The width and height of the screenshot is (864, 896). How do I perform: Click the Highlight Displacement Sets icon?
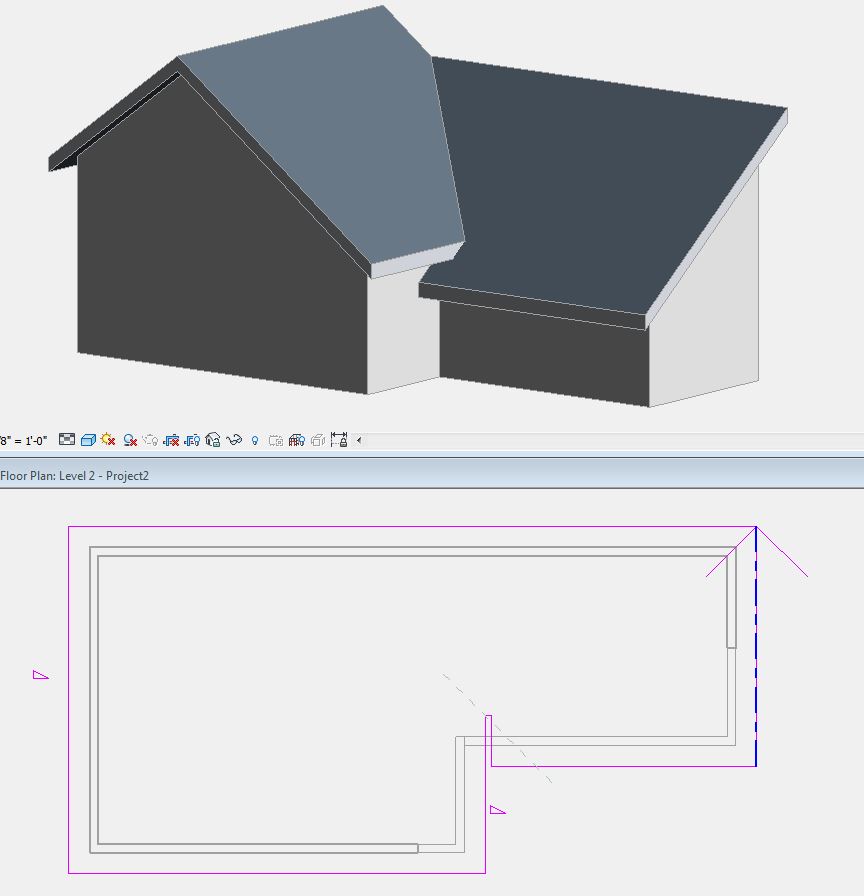318,440
